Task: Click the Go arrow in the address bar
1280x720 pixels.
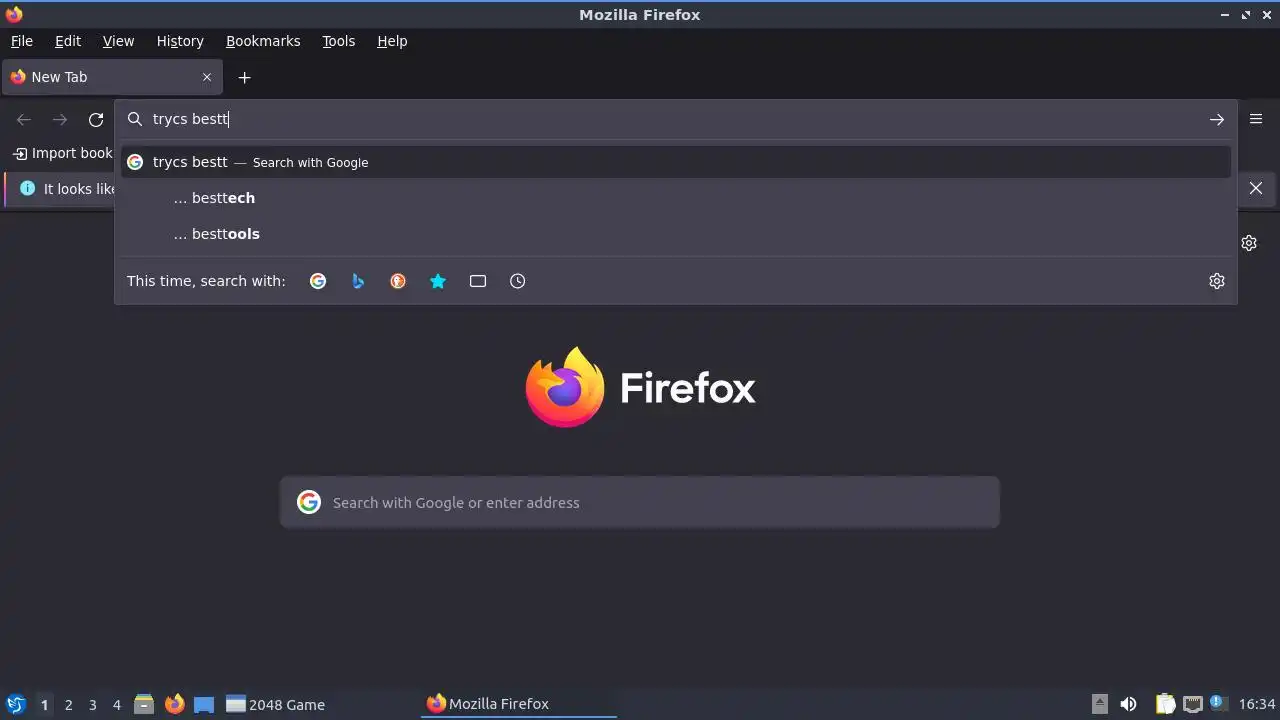Action: pyautogui.click(x=1217, y=119)
